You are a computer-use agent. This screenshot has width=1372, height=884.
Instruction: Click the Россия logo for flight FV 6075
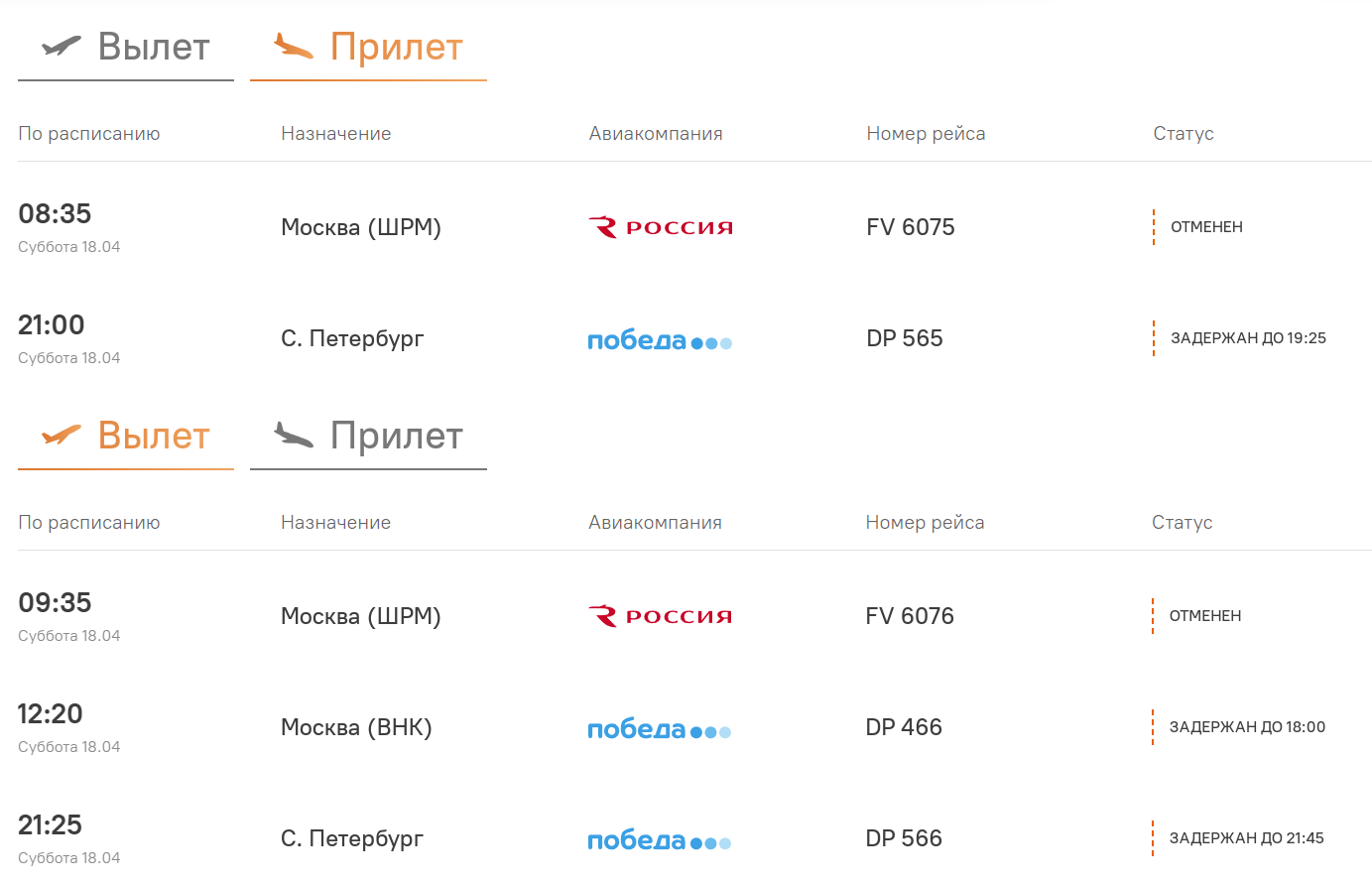[661, 227]
